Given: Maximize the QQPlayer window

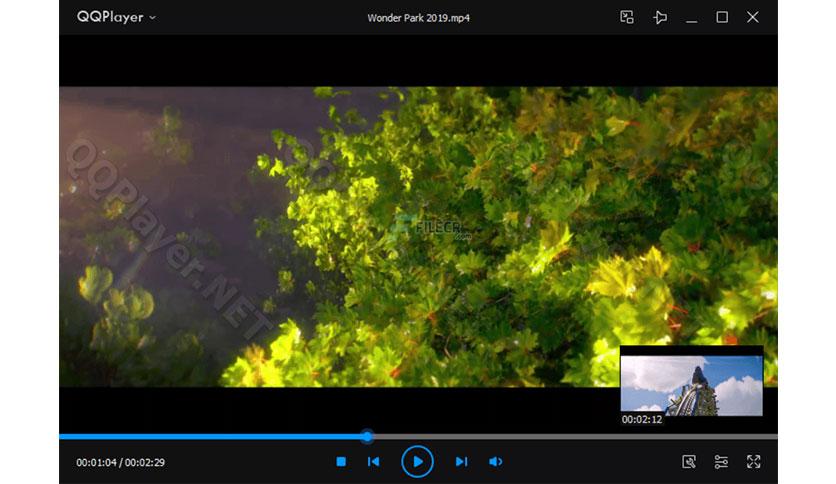Looking at the screenshot, I should [722, 17].
